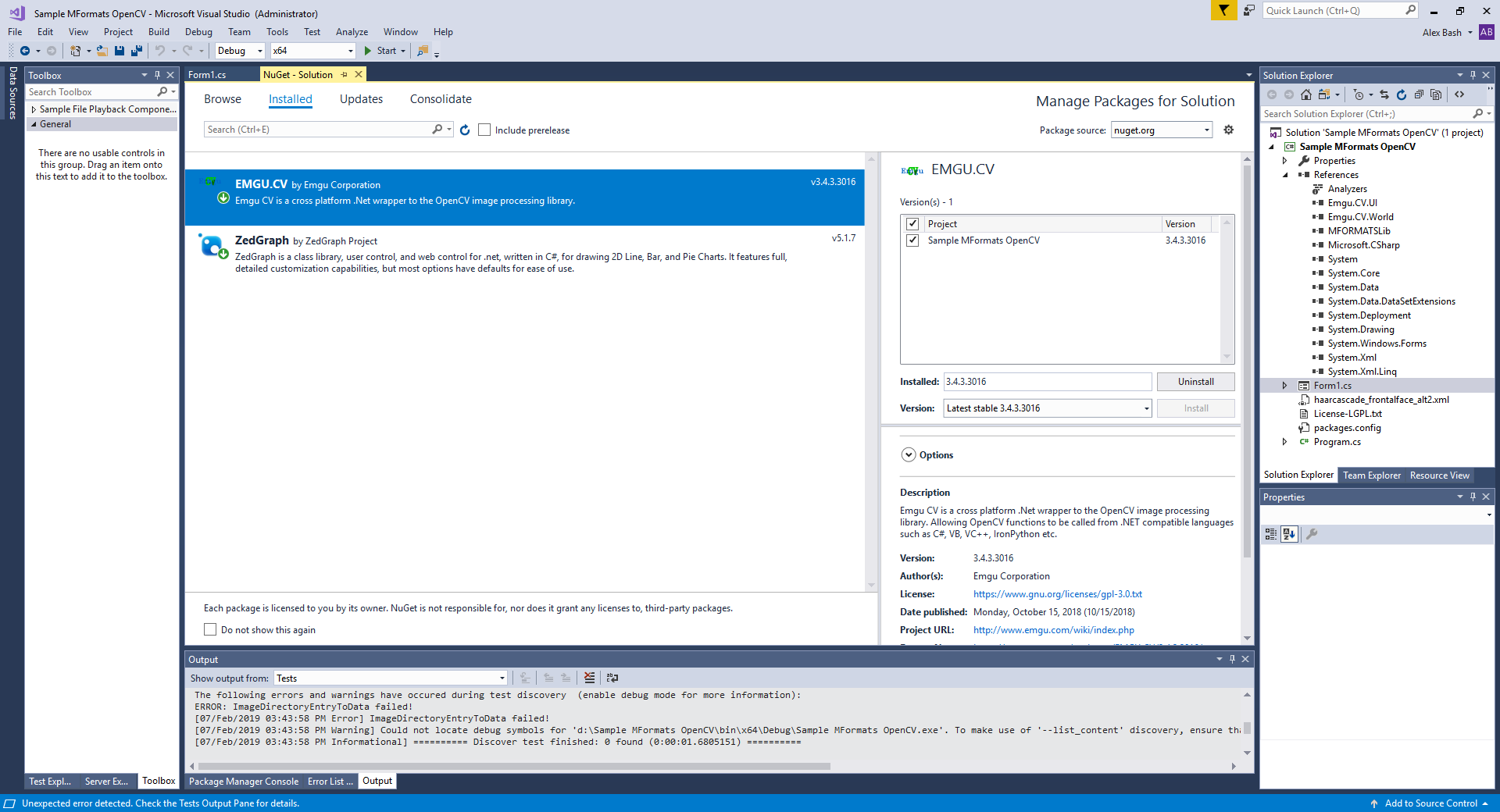Click View Code icon in Solution Explorer
1500x812 pixels.
pyautogui.click(x=1459, y=94)
